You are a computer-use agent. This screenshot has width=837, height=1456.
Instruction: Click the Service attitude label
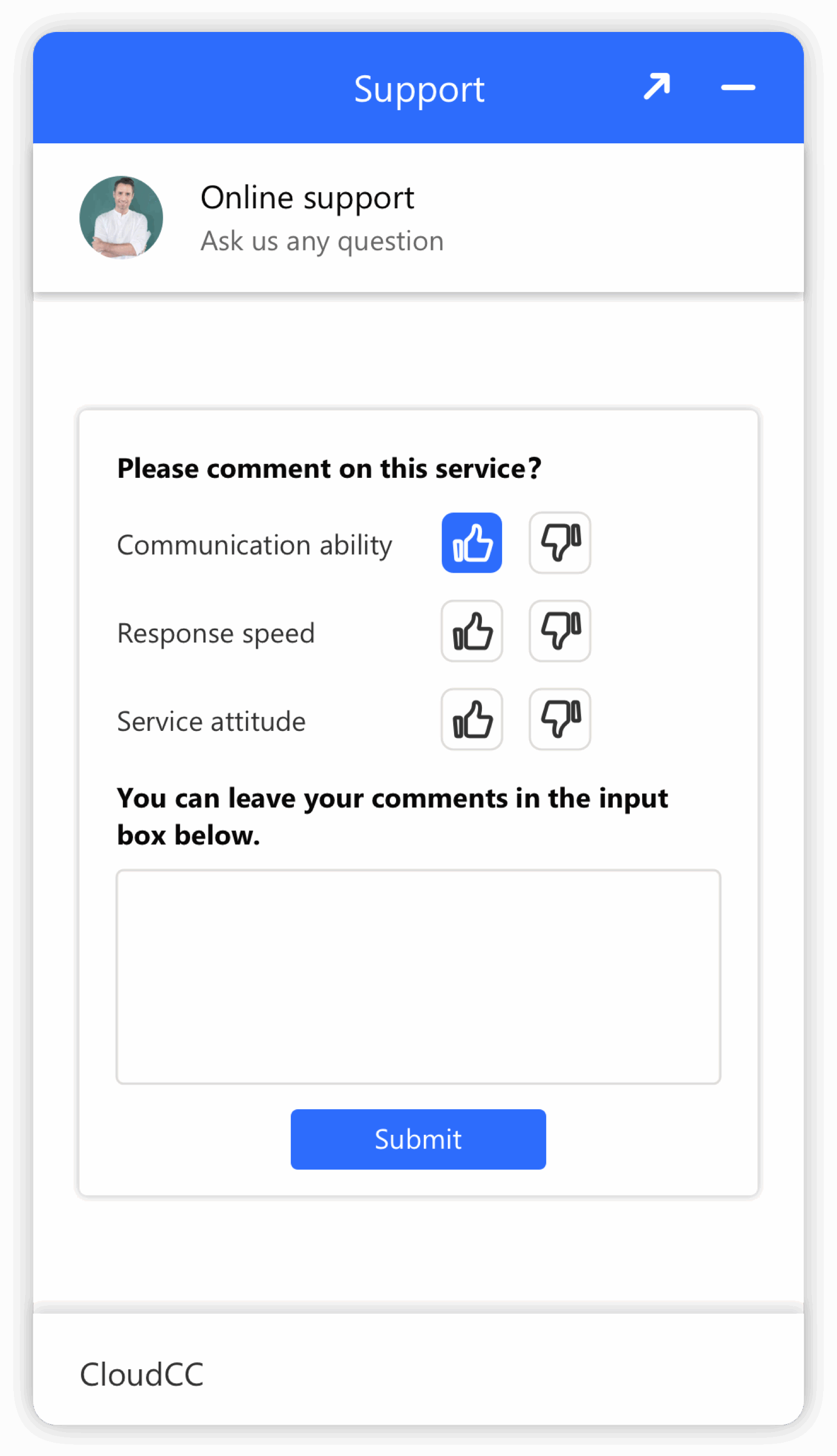(211, 722)
